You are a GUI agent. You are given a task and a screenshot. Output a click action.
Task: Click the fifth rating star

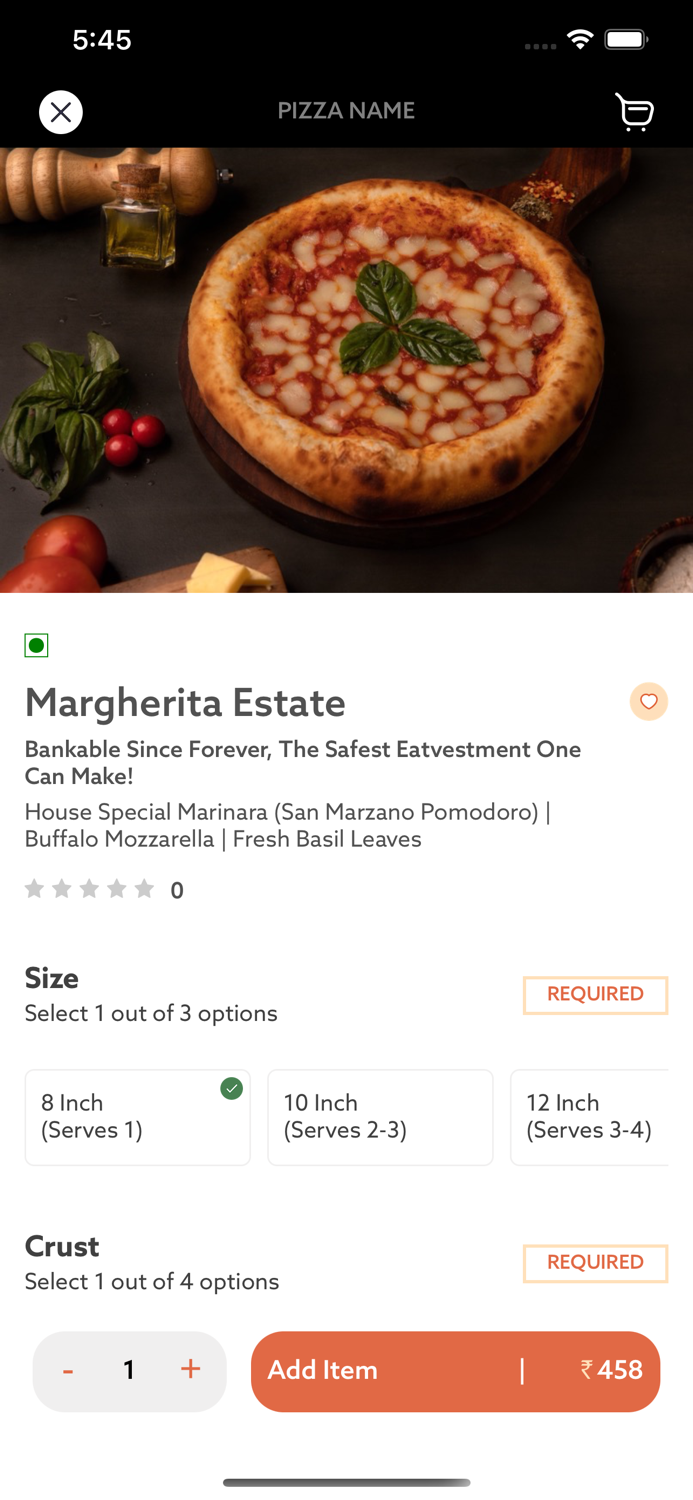(x=144, y=888)
